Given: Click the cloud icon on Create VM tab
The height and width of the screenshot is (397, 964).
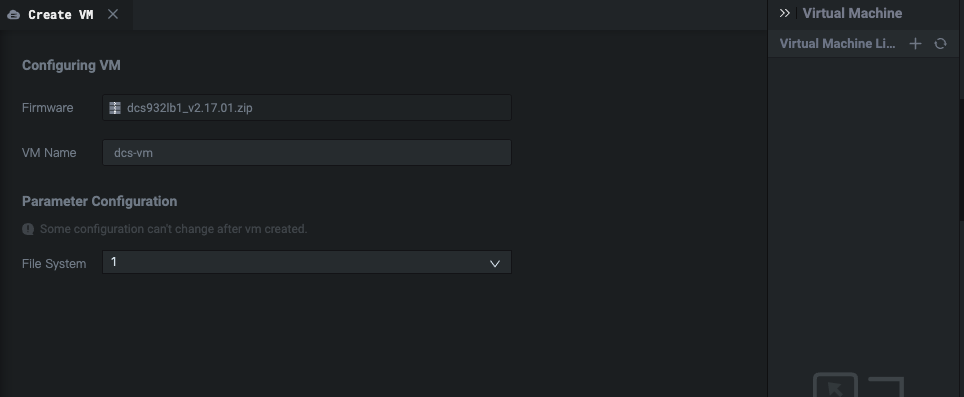Looking at the screenshot, I should pyautogui.click(x=14, y=15).
